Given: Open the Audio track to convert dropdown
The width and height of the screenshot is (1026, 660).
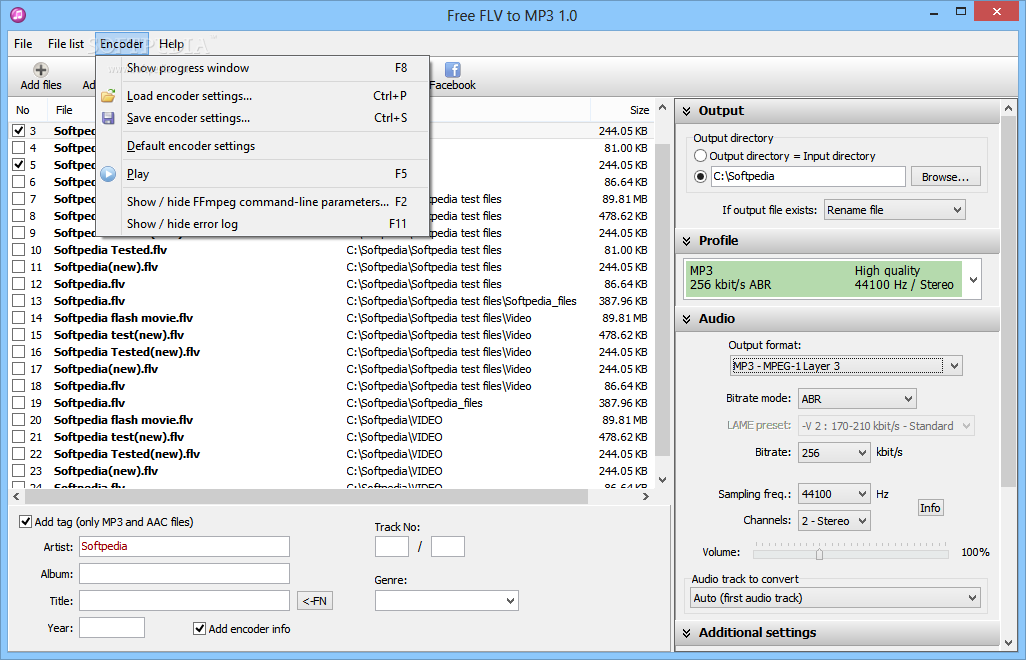Looking at the screenshot, I should click(x=835, y=598).
